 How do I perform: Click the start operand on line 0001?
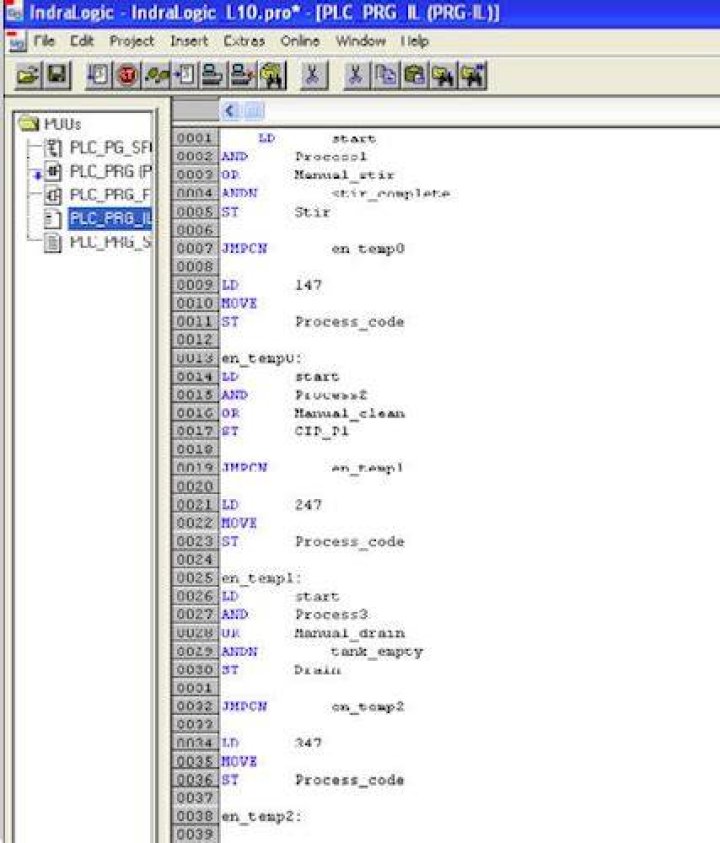(354, 139)
